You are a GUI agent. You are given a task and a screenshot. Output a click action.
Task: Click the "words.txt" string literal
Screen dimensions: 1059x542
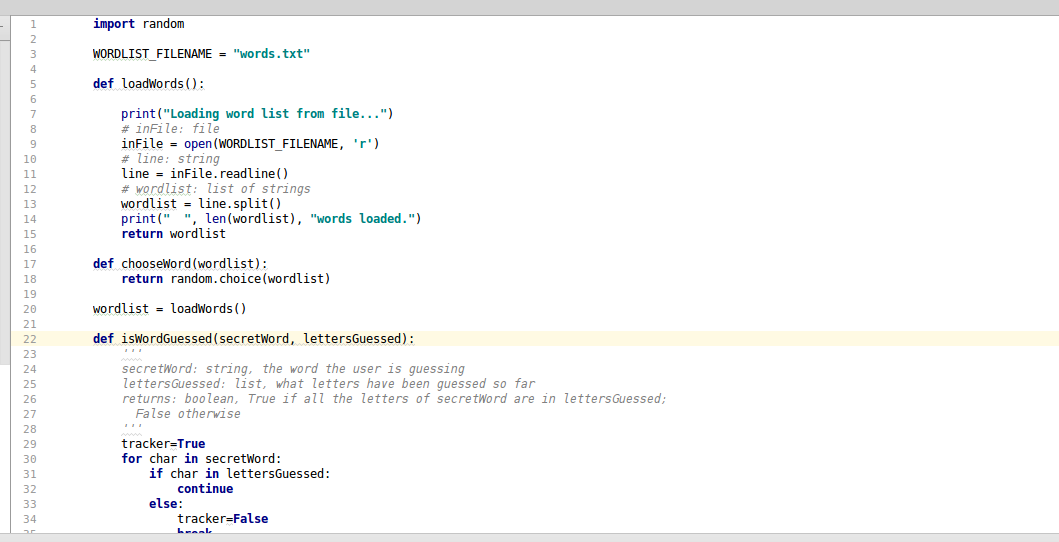(271, 54)
